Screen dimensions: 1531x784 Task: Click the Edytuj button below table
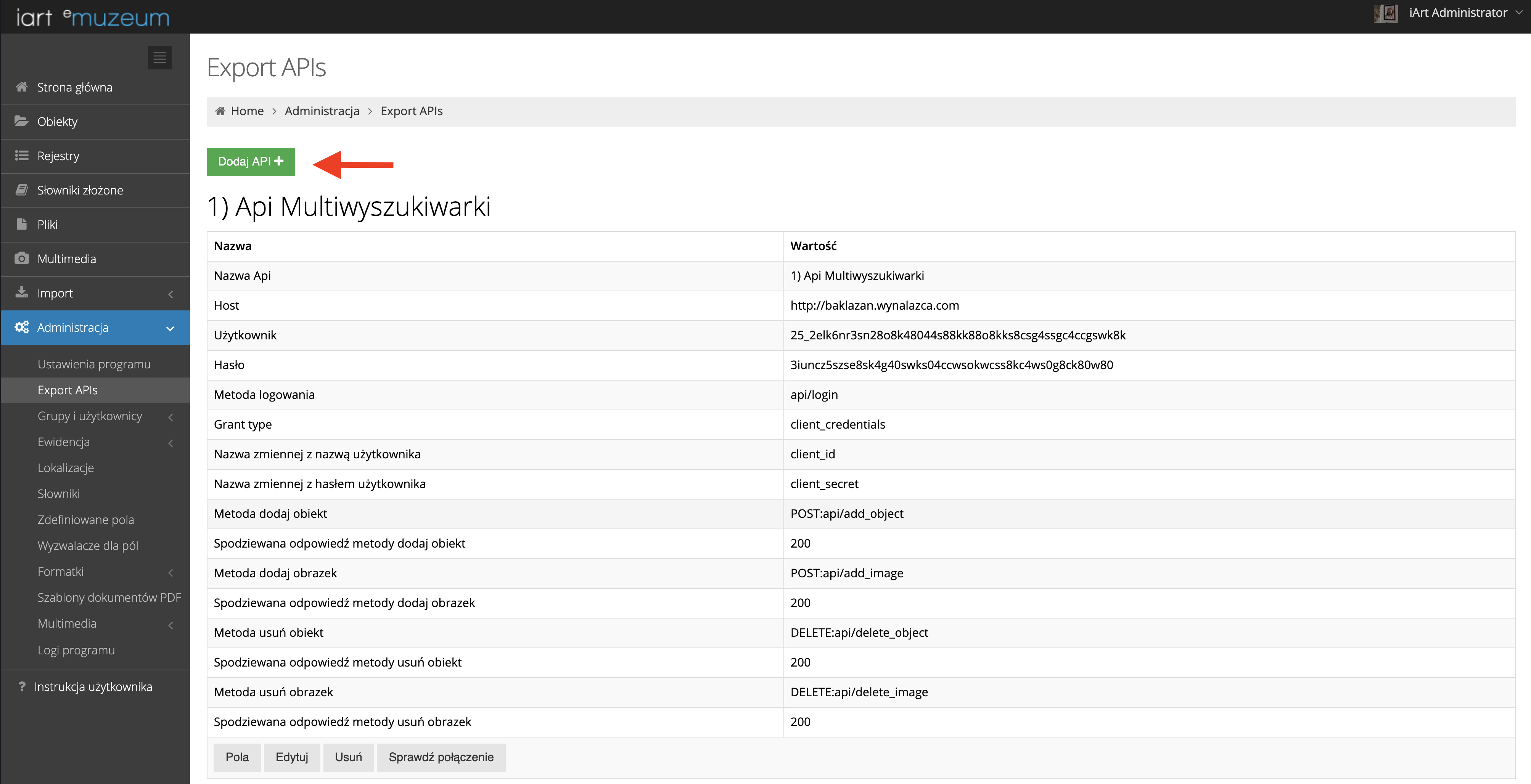coord(292,757)
